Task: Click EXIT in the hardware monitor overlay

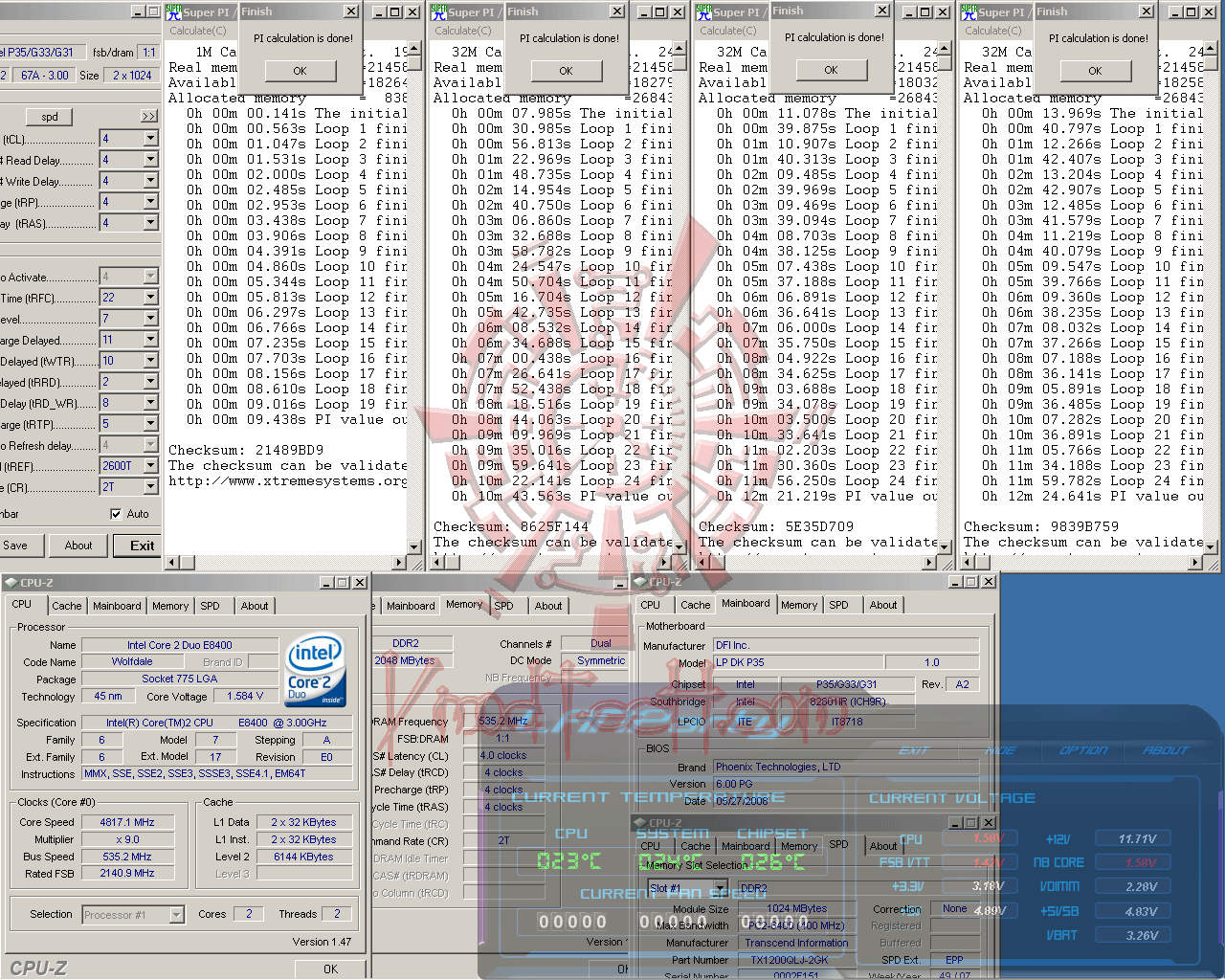Action: (914, 750)
